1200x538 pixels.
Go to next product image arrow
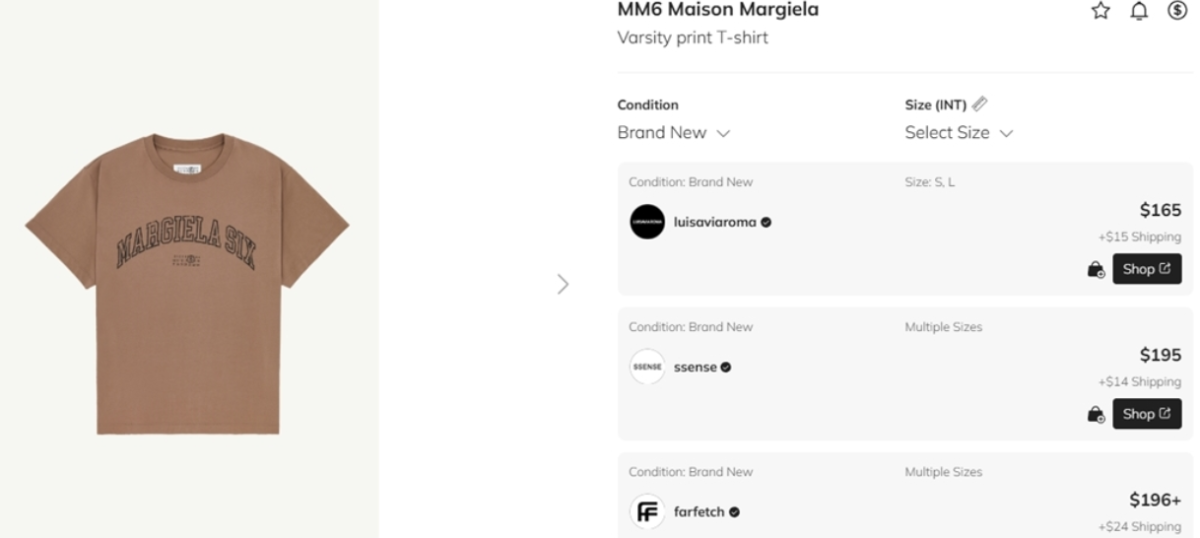pos(563,285)
